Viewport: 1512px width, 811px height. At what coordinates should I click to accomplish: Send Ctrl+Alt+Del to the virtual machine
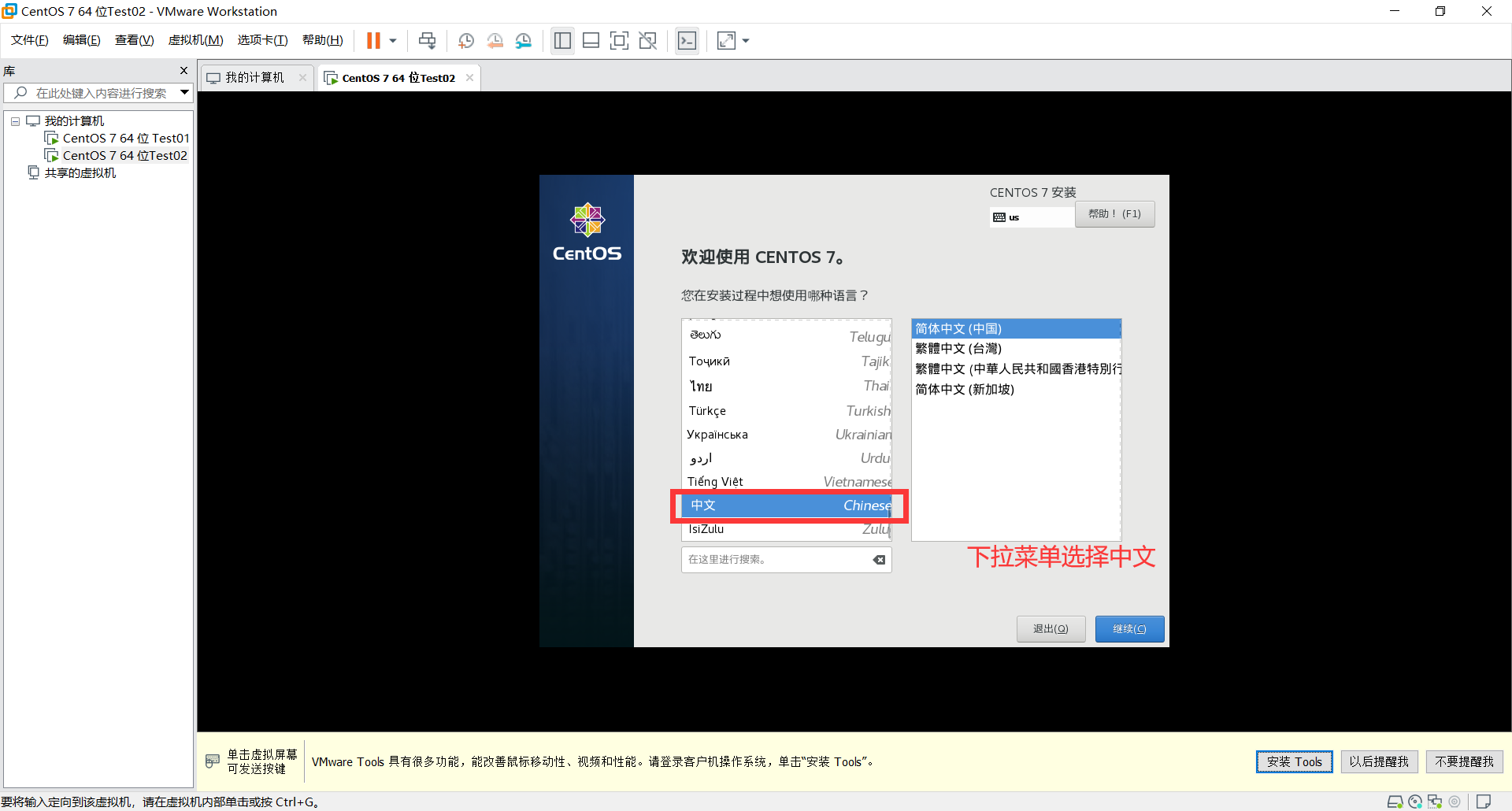427,41
